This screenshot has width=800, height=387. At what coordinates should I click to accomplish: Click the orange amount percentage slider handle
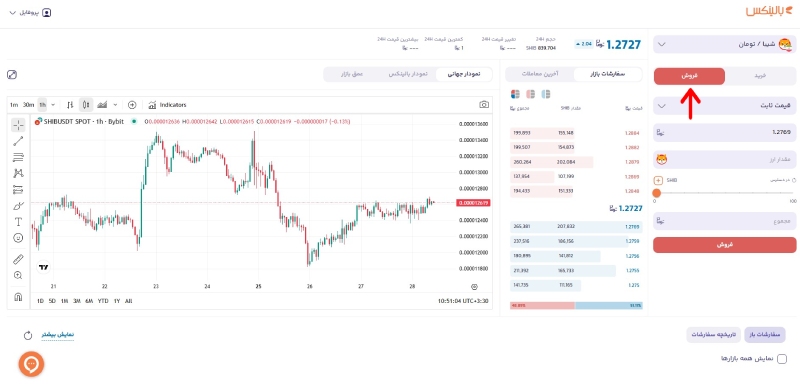[657, 193]
